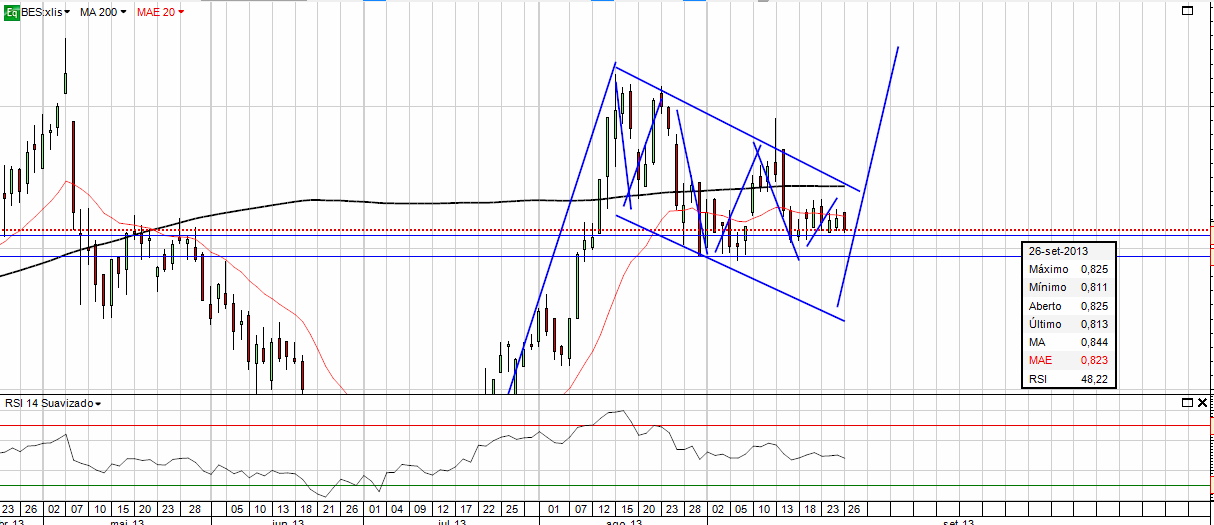Screen dimensions: 1214x525
Task: Close the RSI indicator panel
Action: pos(1201,402)
